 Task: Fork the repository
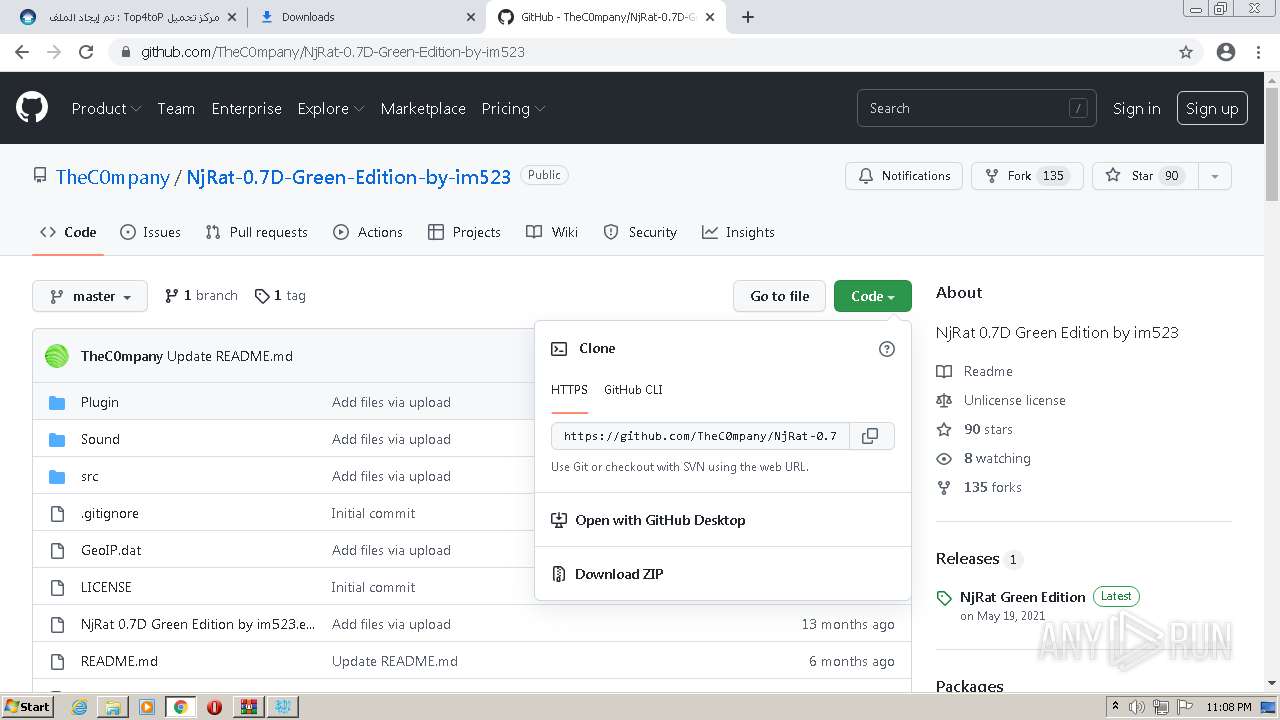click(1027, 176)
